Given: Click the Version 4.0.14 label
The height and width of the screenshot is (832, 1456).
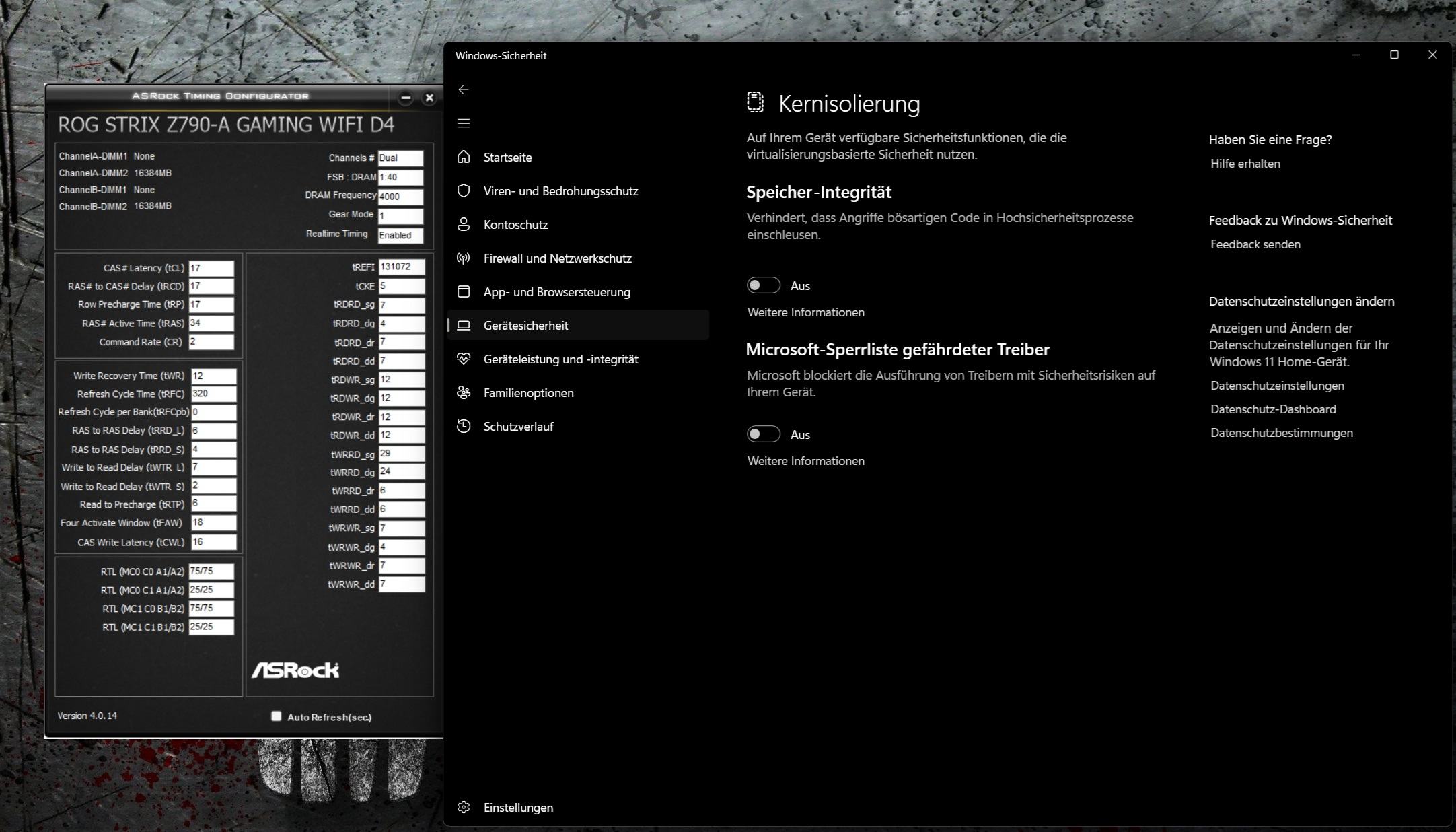Looking at the screenshot, I should pos(87,716).
